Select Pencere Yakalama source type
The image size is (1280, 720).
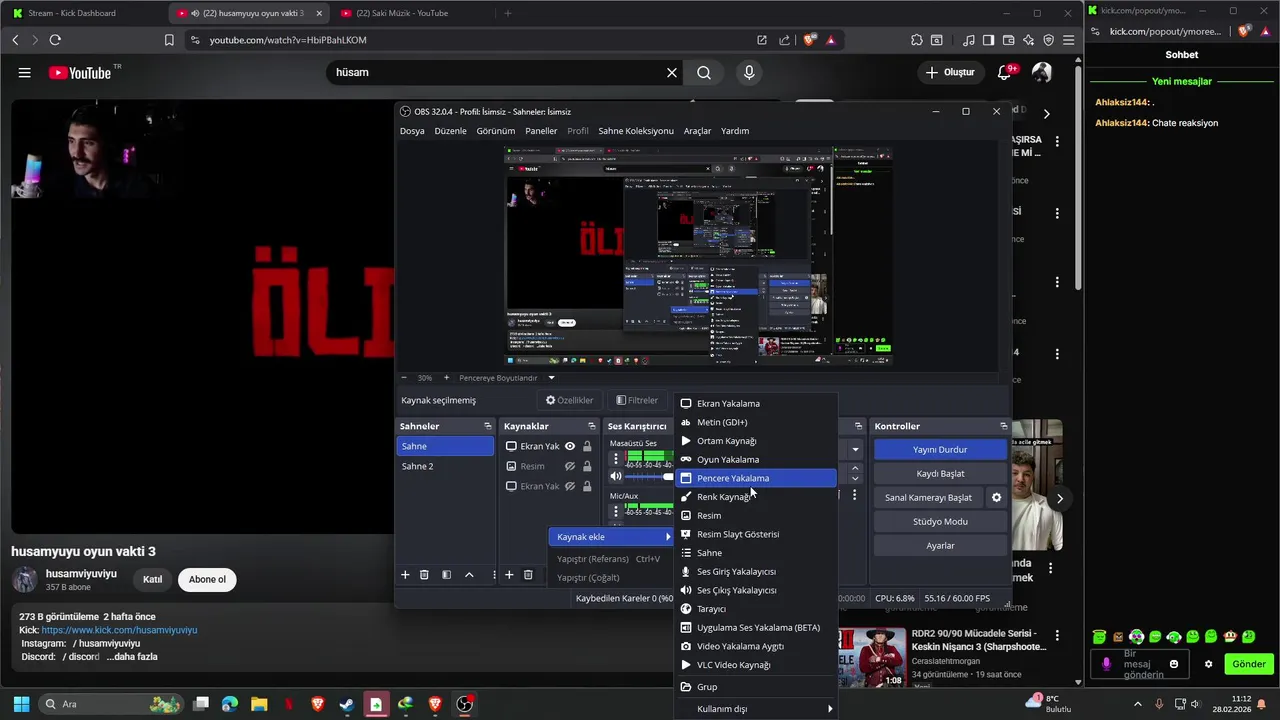pyautogui.click(x=756, y=478)
